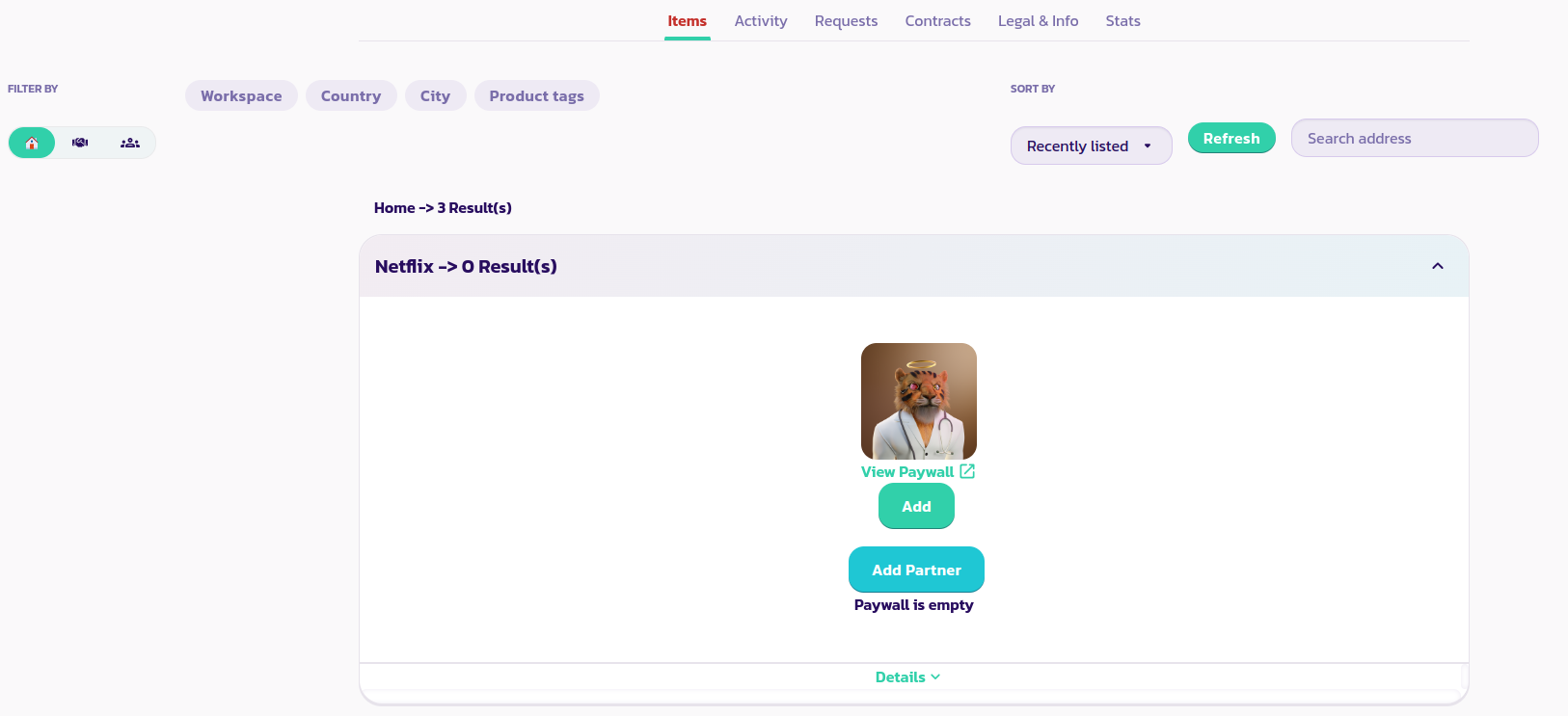Viewport: 1568px width, 716px height.
Task: Switch to the Activity tab
Action: tap(760, 21)
